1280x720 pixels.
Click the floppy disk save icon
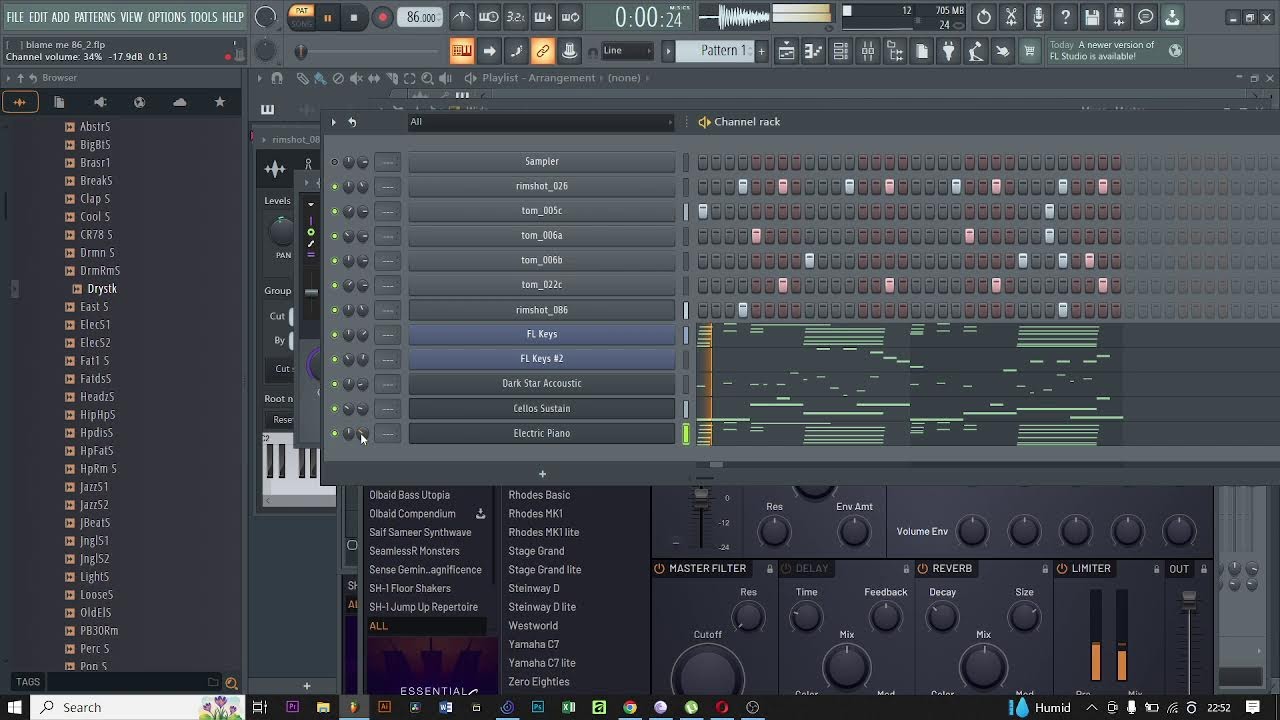1092,17
